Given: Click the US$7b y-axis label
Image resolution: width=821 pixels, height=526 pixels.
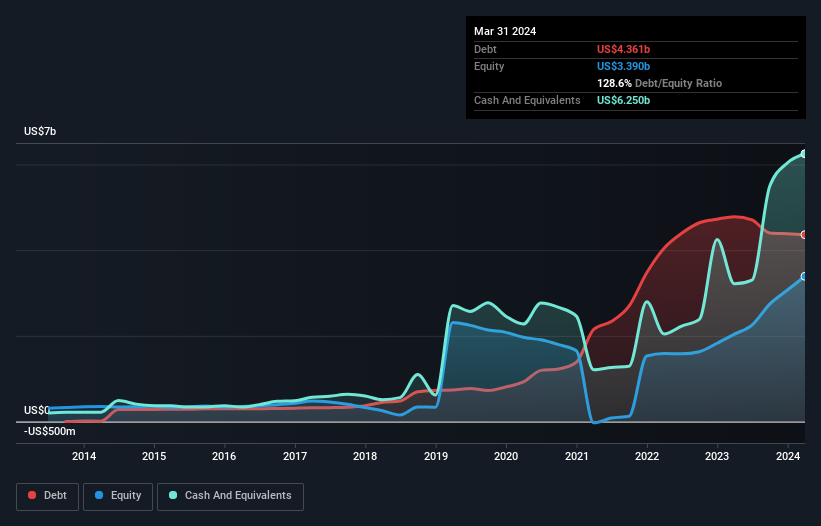Looking at the screenshot, I should tap(40, 131).
